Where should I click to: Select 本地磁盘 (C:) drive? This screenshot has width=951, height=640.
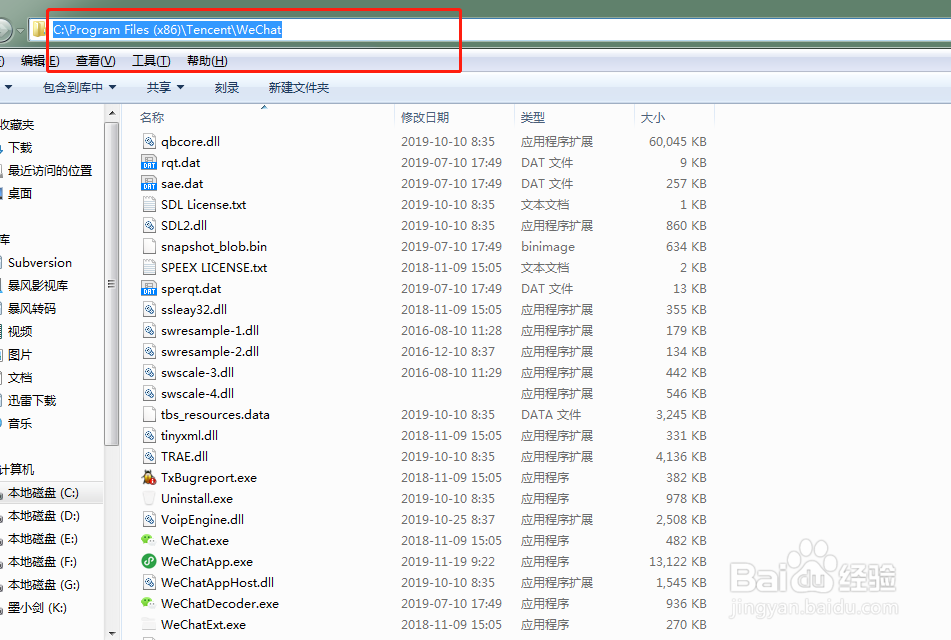[x=44, y=493]
